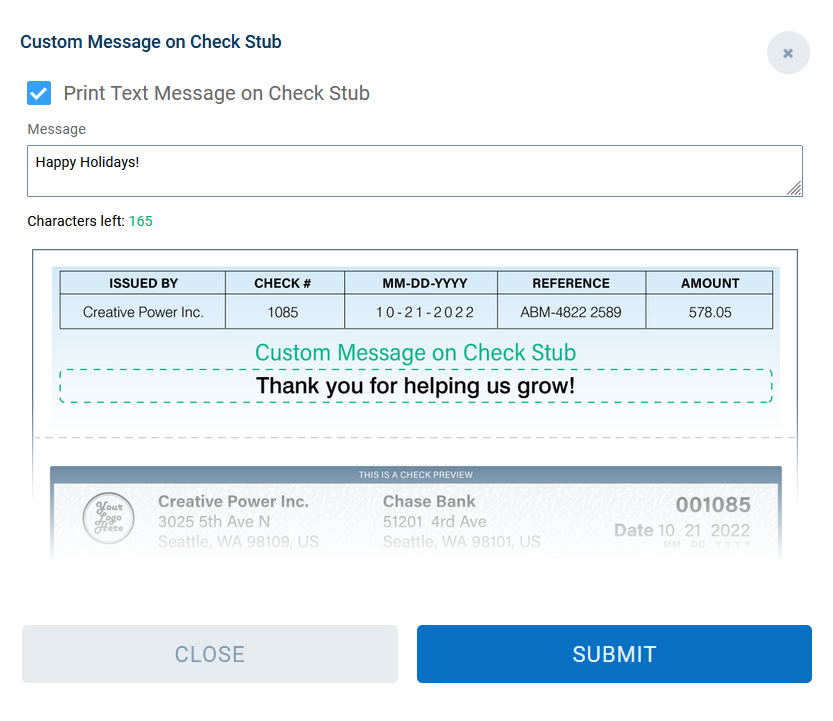Viewport: 833px width, 721px height.
Task: Click the AMOUNT column header
Action: pos(709,283)
